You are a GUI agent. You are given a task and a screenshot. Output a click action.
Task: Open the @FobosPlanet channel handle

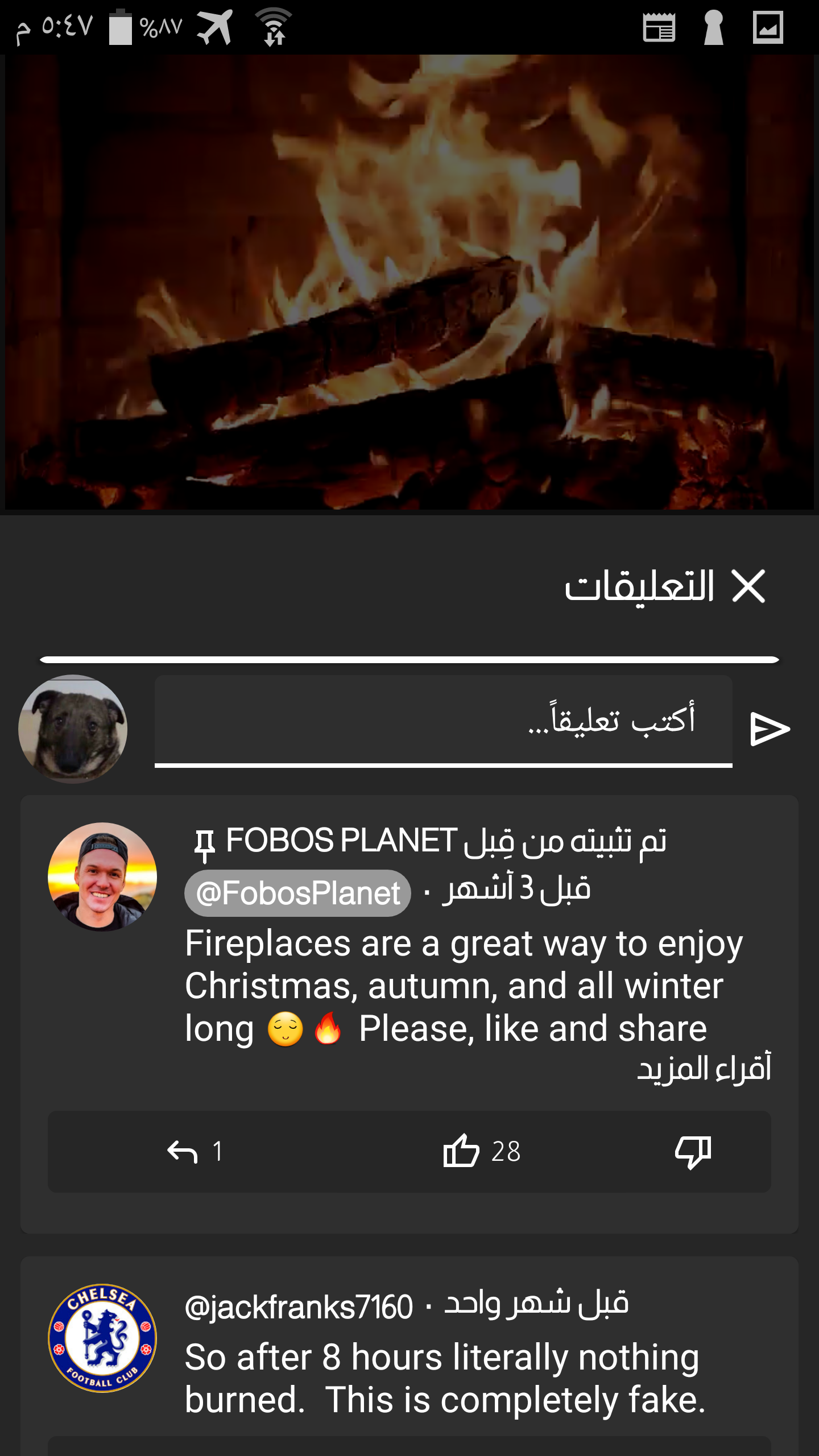coord(297,893)
